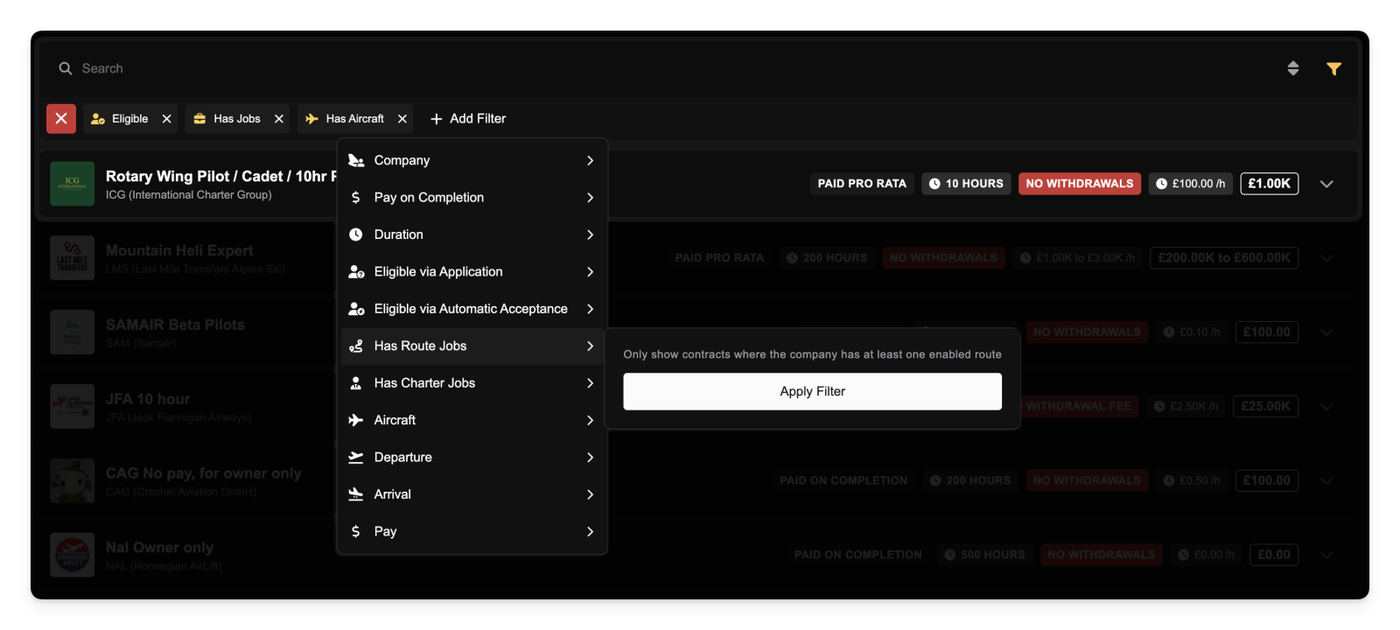
Task: Click the ICG company logo thumbnail
Action: pos(72,184)
